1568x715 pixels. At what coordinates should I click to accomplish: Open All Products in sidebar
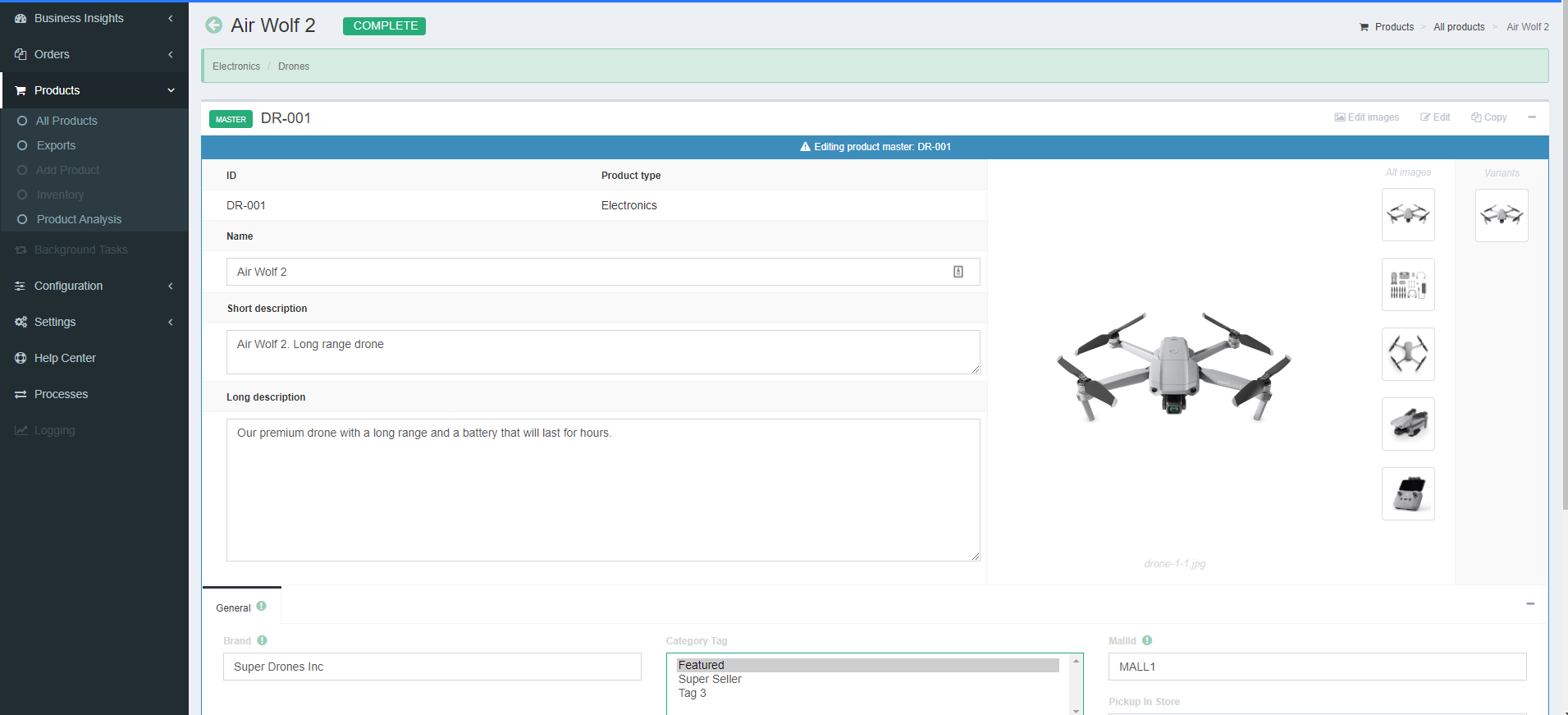click(x=66, y=121)
